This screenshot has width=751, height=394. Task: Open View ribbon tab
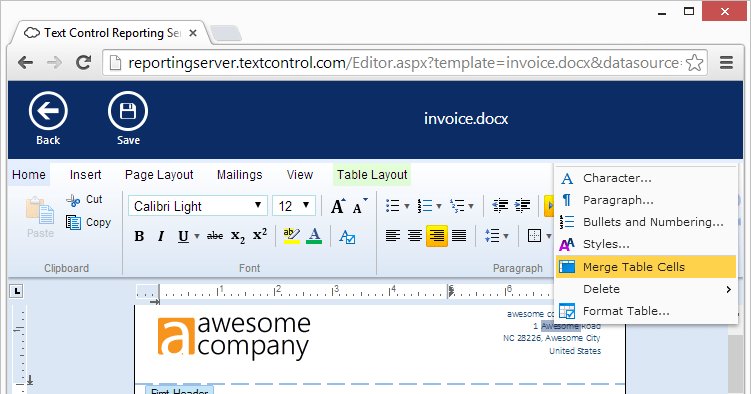point(300,175)
